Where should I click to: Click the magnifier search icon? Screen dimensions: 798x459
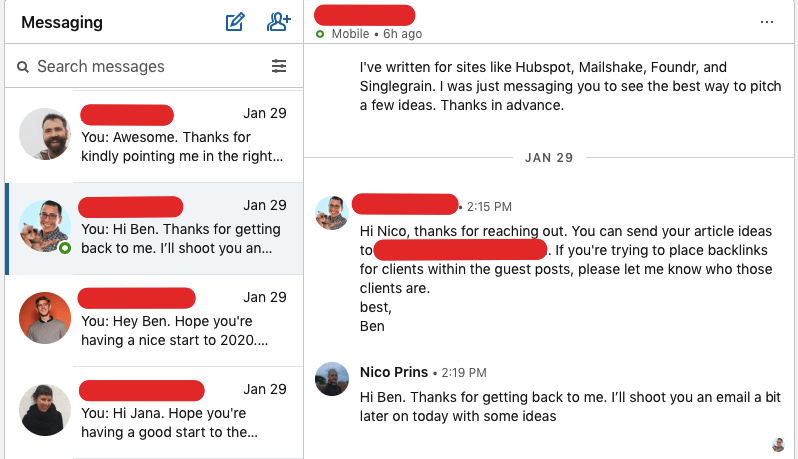[23, 67]
